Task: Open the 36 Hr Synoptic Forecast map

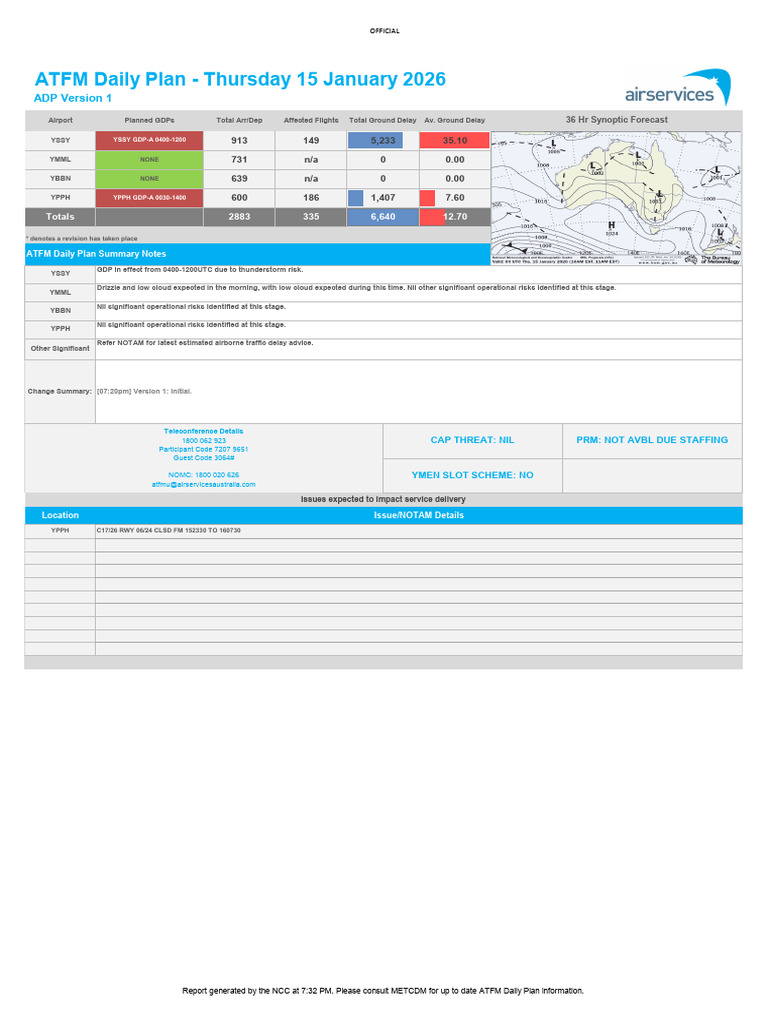Action: click(616, 198)
